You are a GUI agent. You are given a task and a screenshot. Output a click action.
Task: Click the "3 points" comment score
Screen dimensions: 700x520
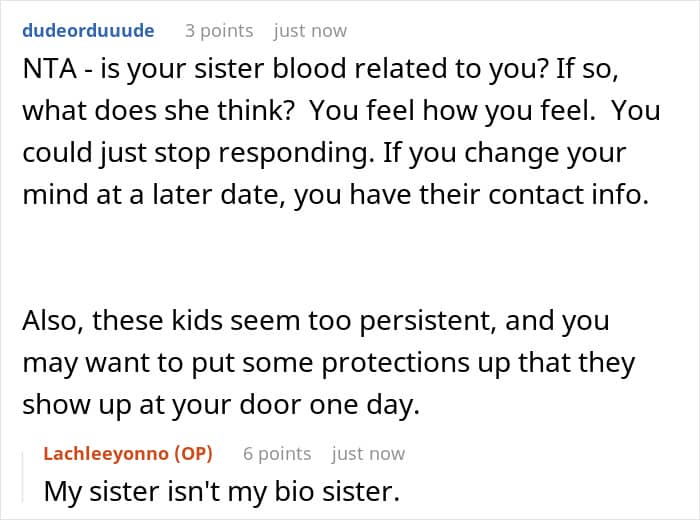pyautogui.click(x=218, y=30)
